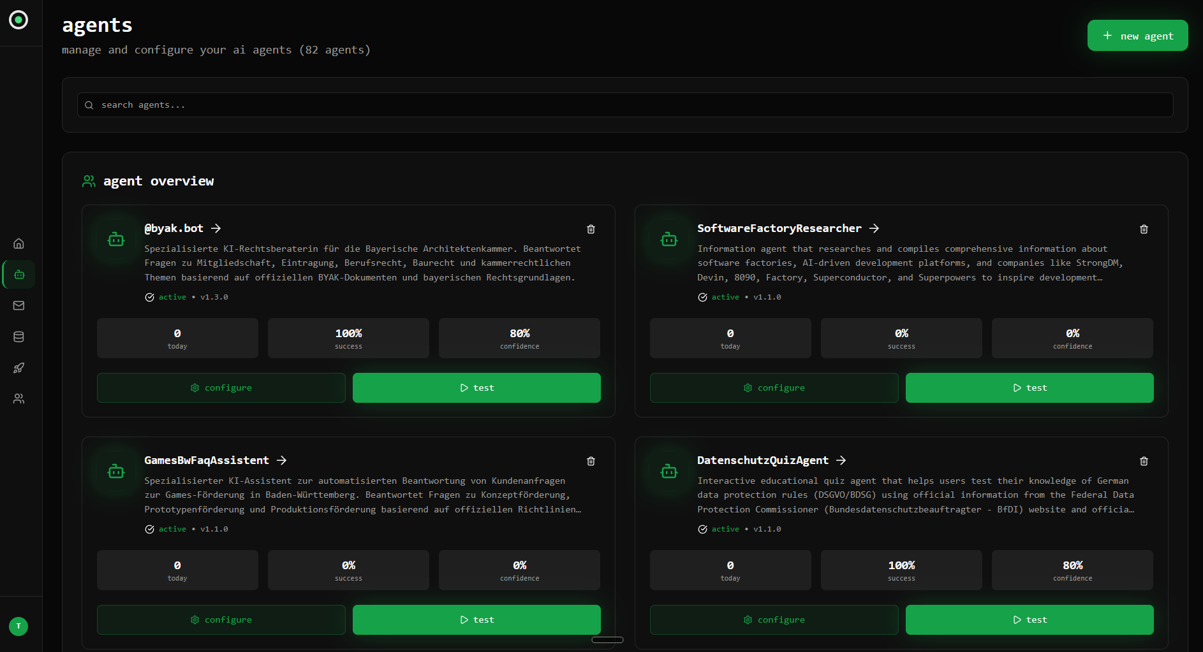Image resolution: width=1203 pixels, height=652 pixels.
Task: Click the active check icon for DatenschutzQuizAgent
Action: coord(703,529)
